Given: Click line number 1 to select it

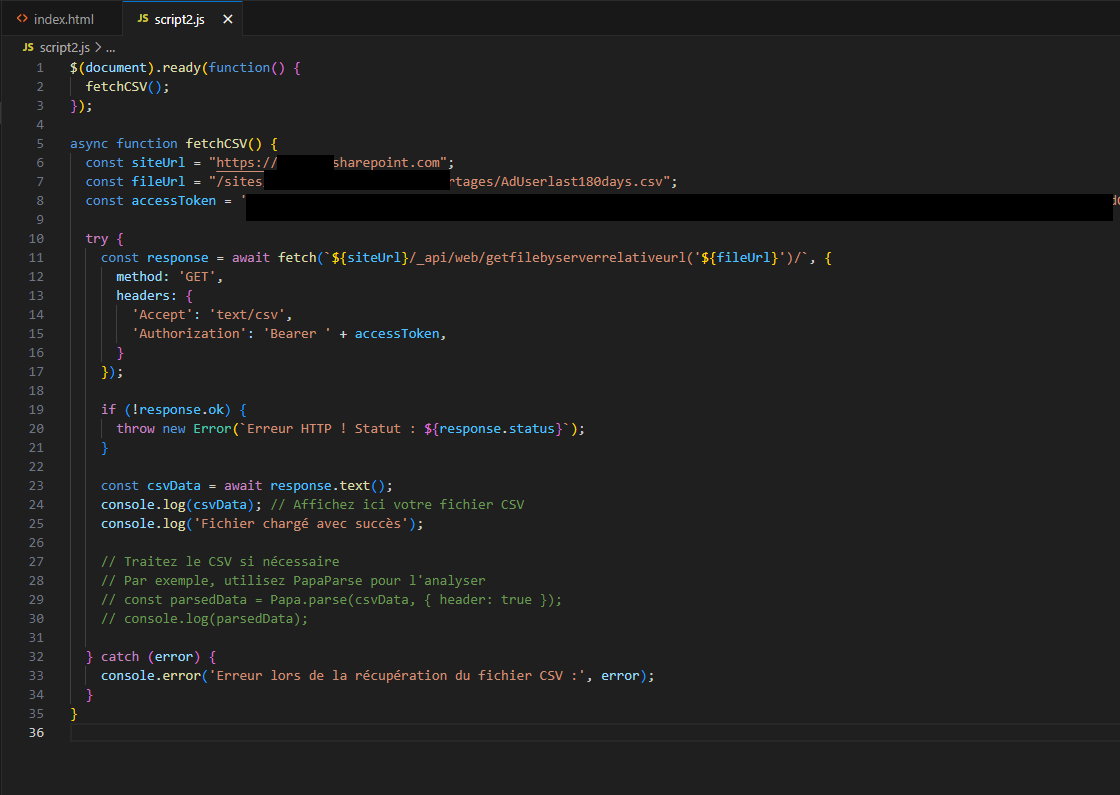Looking at the screenshot, I should pyautogui.click(x=39, y=67).
